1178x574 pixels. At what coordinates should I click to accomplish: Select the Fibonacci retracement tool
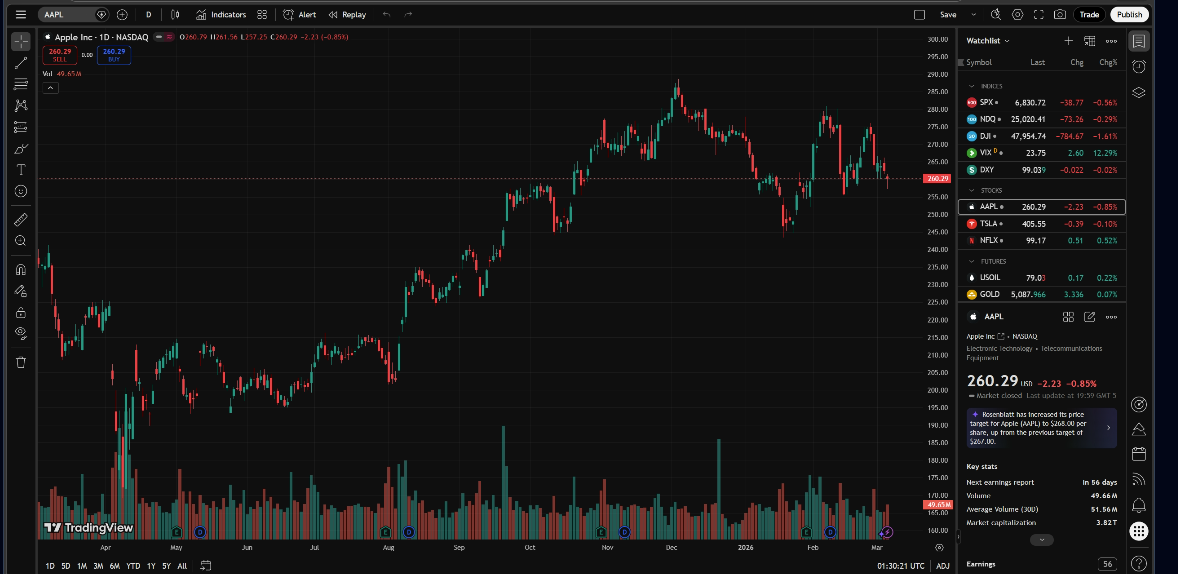coord(20,84)
